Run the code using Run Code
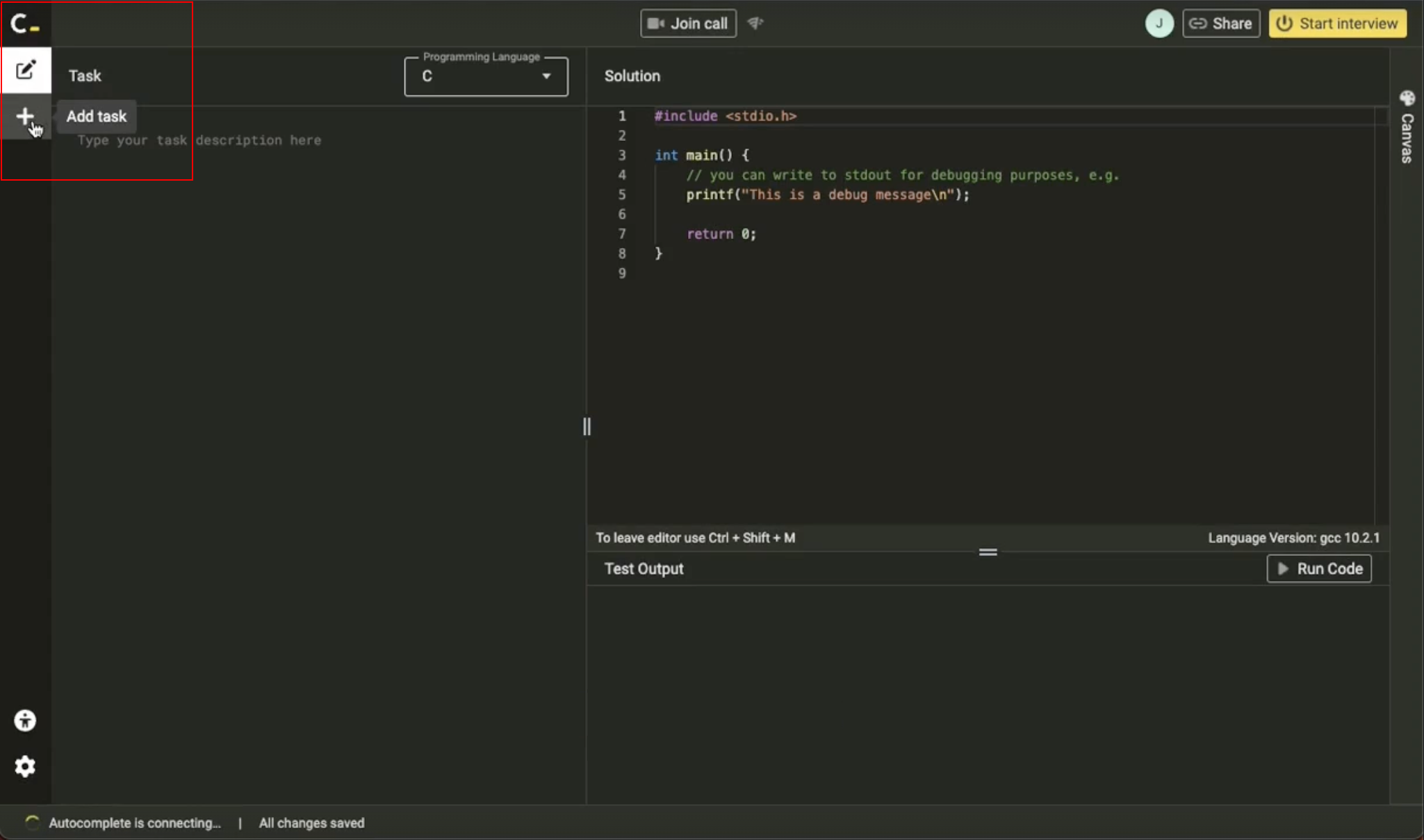Viewport: 1424px width, 840px height. pos(1319,568)
